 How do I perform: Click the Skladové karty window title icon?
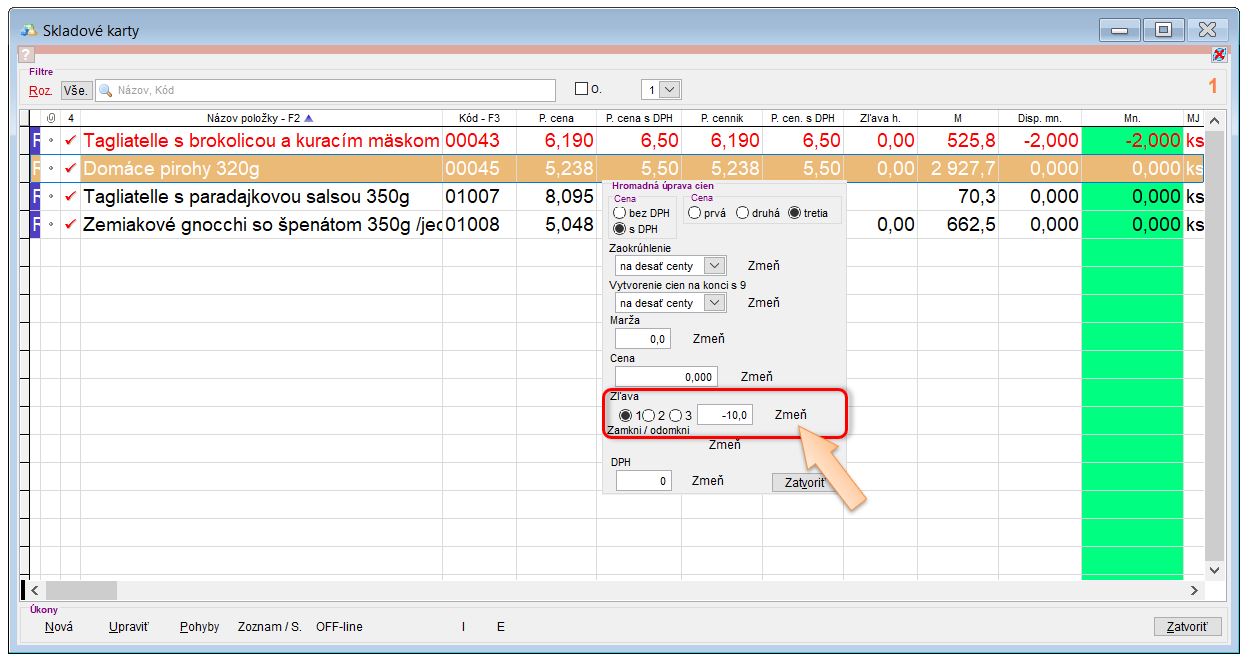[29, 30]
